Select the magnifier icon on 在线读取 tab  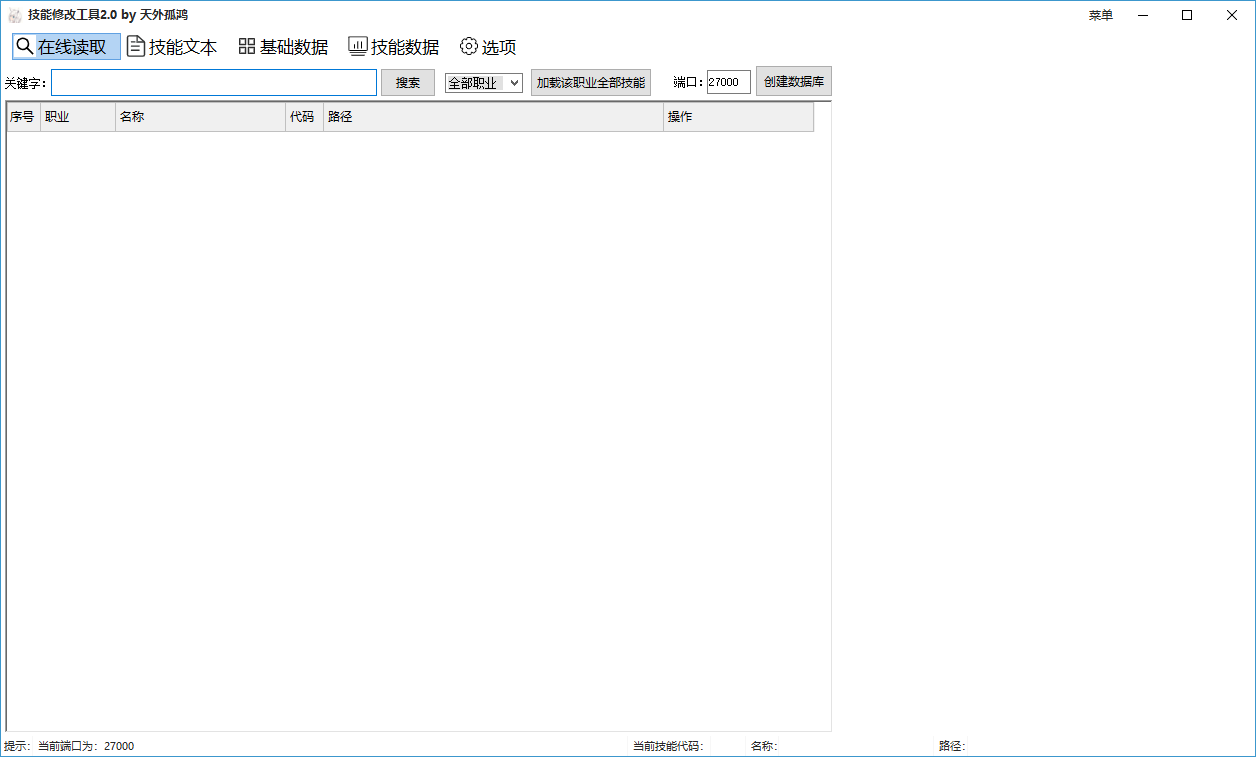(24, 46)
